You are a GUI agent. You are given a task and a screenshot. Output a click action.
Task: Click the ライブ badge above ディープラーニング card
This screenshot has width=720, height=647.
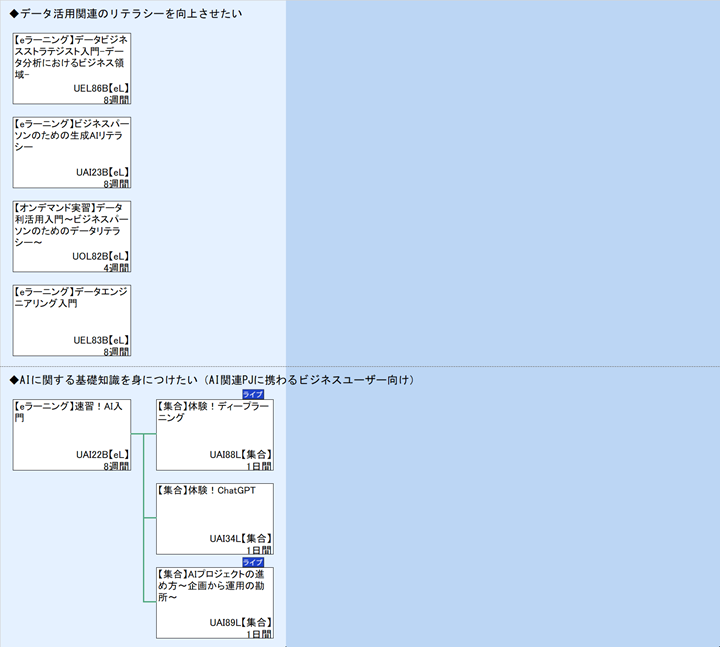tap(253, 394)
